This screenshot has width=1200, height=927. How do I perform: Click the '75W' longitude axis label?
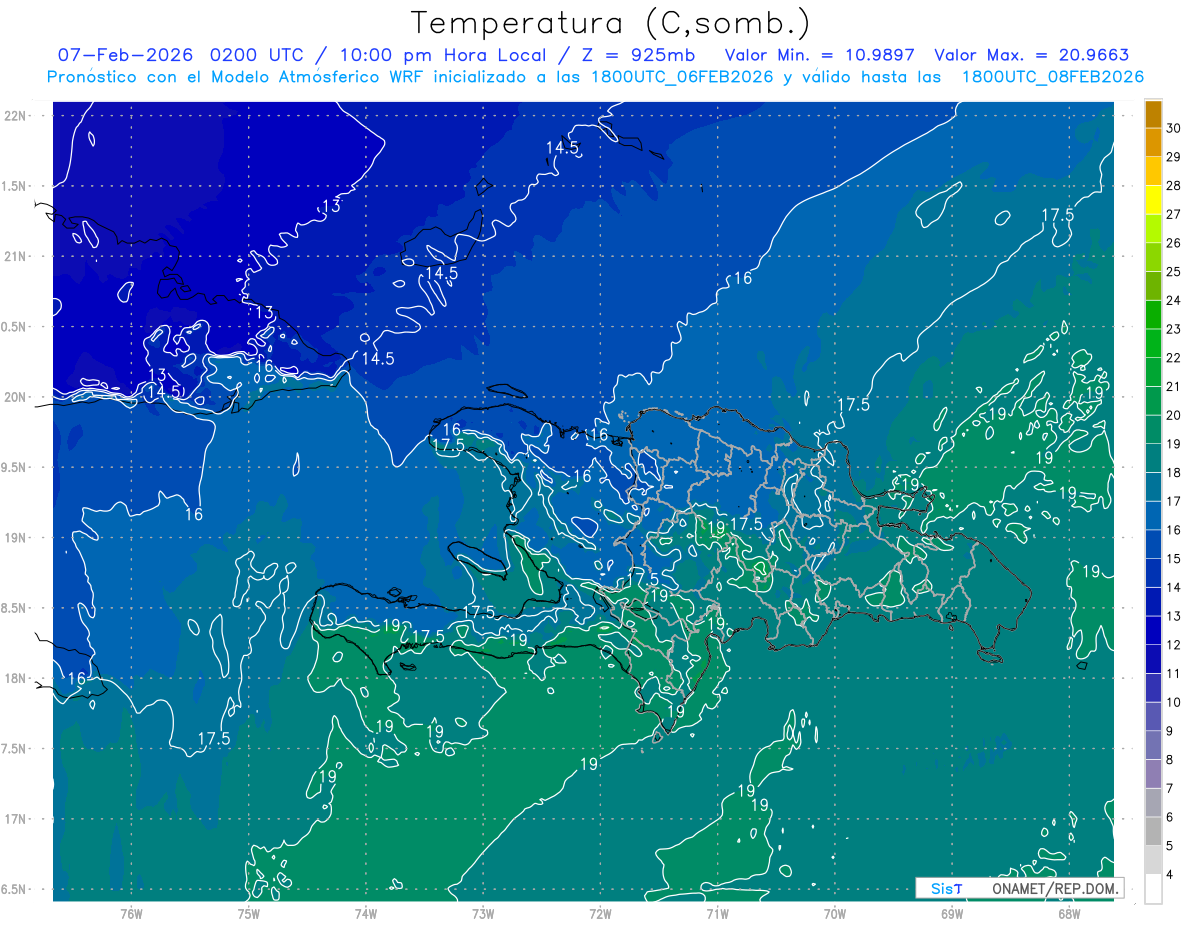(248, 913)
